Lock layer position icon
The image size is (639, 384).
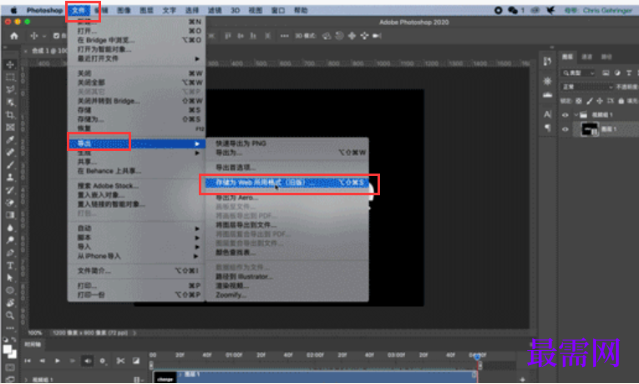click(599, 101)
